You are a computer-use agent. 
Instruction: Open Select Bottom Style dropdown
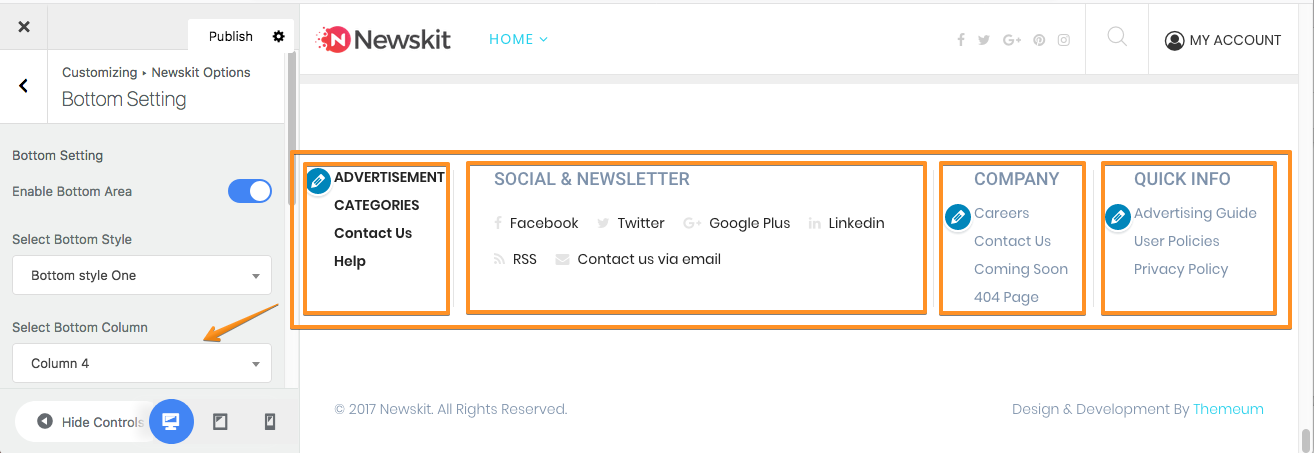(142, 275)
